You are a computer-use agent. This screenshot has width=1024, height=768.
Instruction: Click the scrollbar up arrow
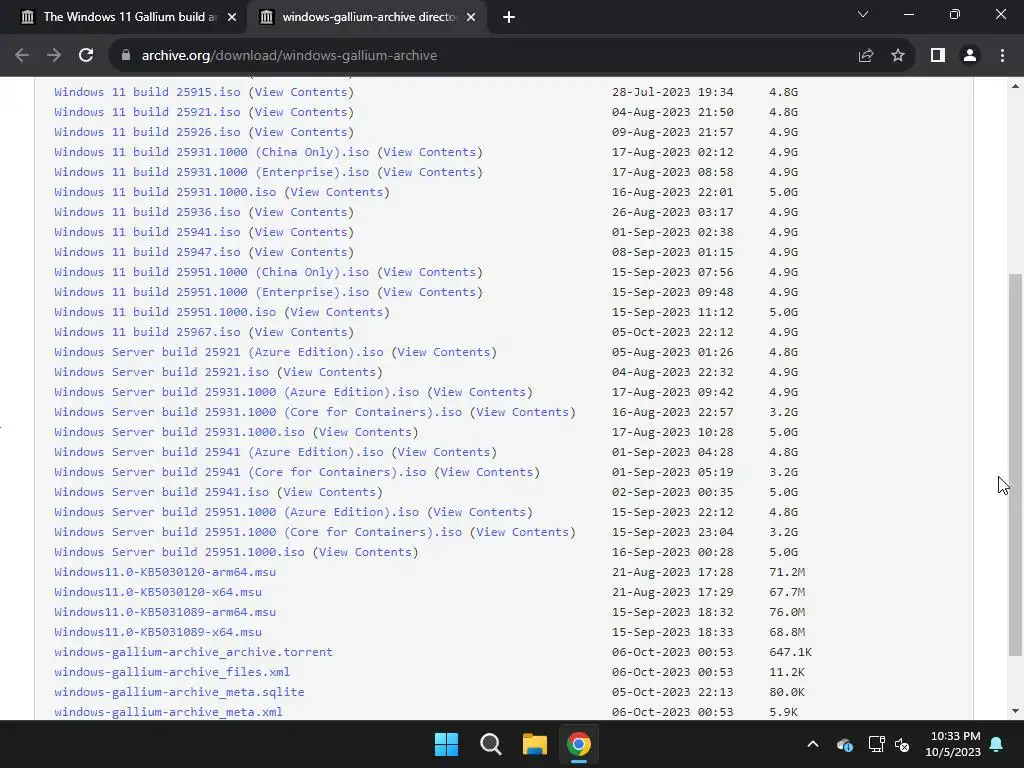[1015, 86]
